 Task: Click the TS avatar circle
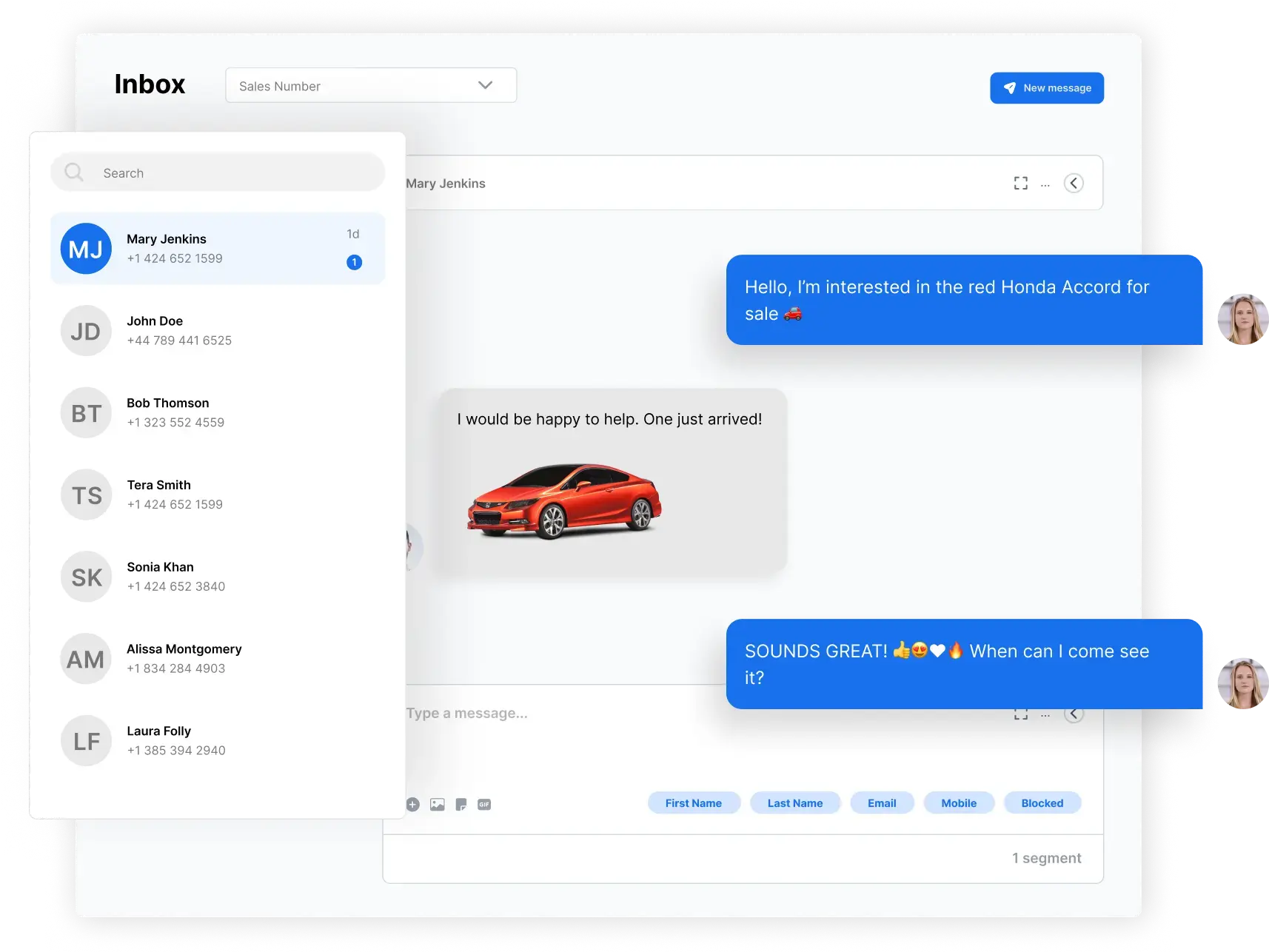coord(86,495)
